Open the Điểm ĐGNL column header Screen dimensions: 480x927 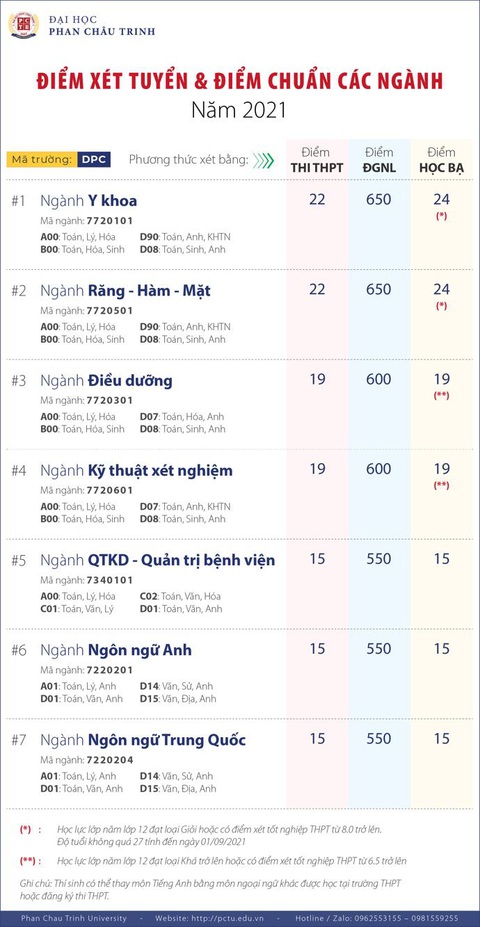[379, 160]
